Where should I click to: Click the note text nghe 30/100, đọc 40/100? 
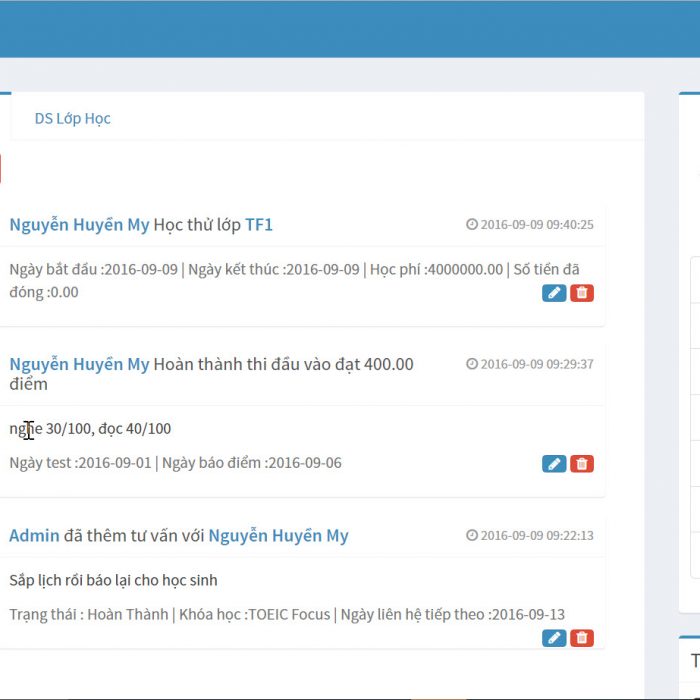pyautogui.click(x=90, y=429)
